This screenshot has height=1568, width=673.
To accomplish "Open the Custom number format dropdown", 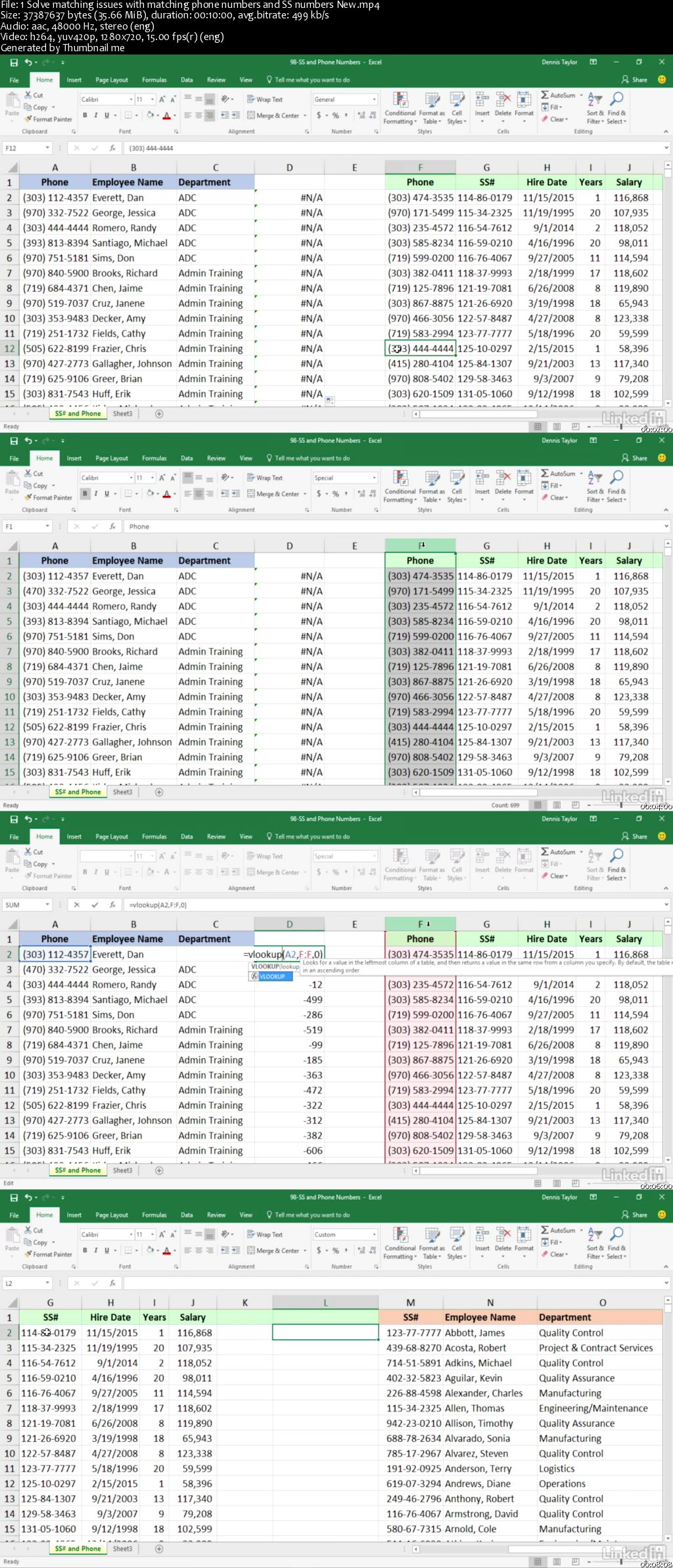I will tap(374, 1234).
